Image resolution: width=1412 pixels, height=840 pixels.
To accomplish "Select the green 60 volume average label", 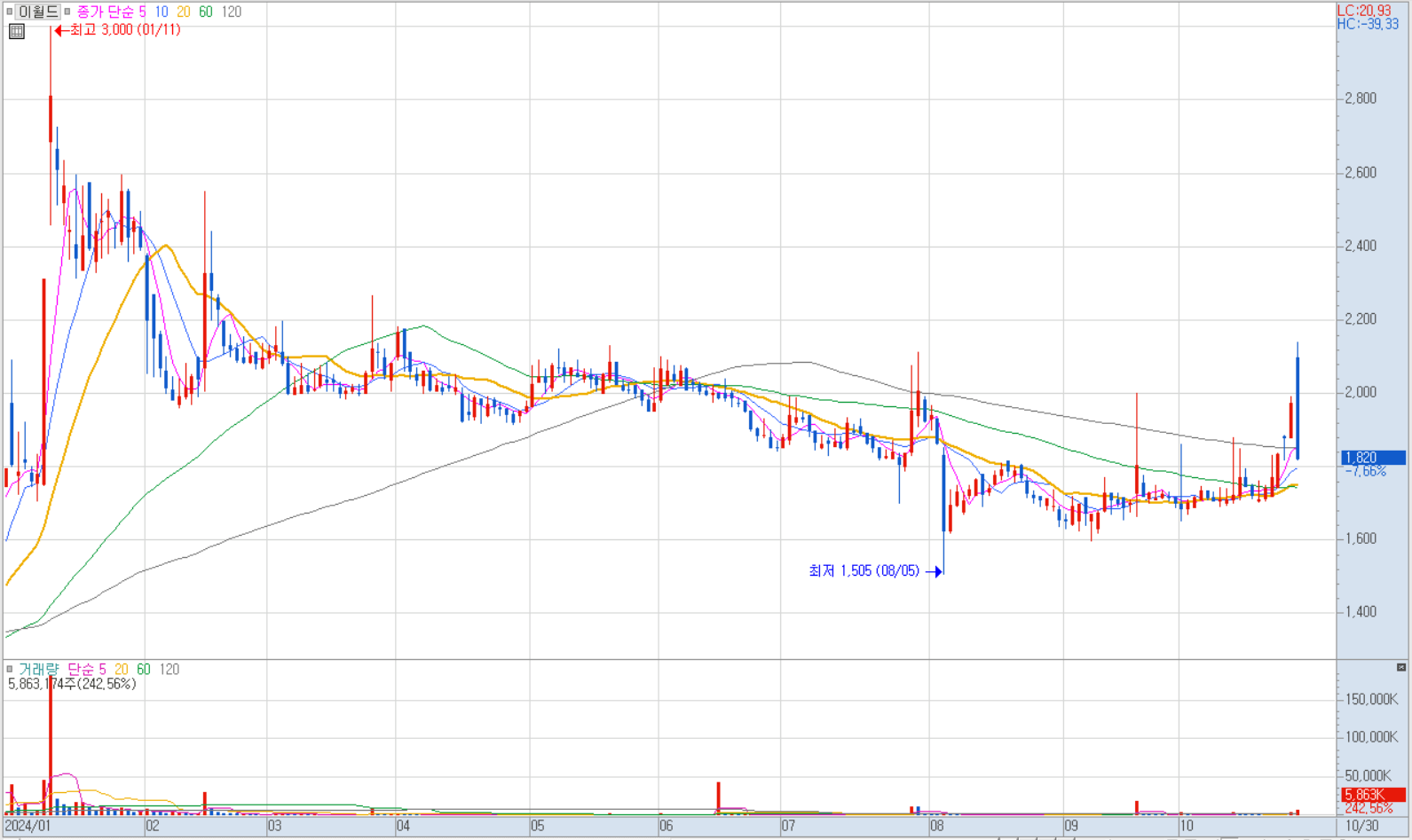I will click(x=144, y=670).
